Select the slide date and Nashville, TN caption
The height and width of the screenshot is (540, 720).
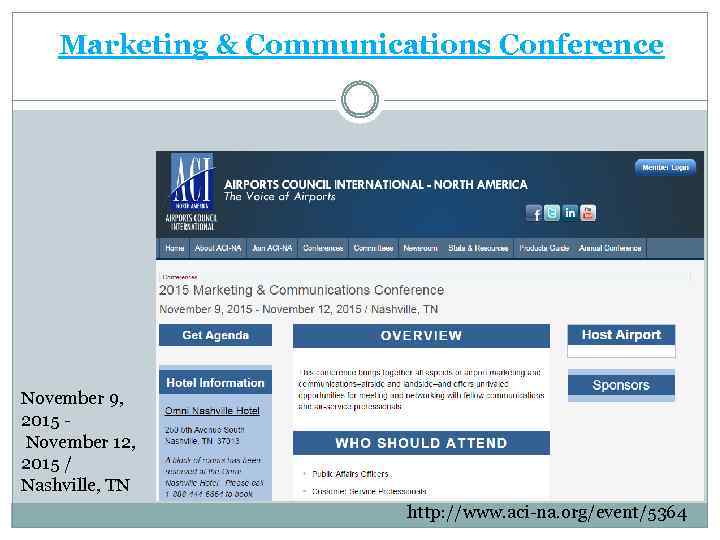tap(78, 441)
